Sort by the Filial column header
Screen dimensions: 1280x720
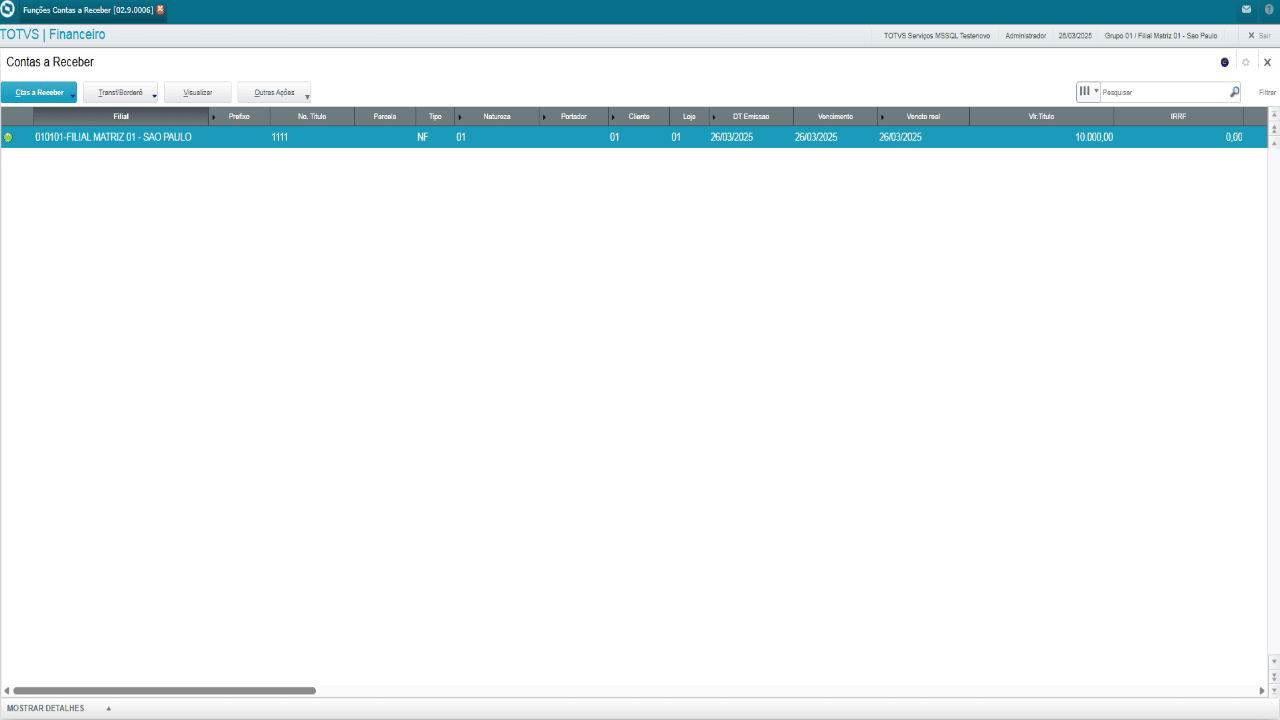(121, 116)
